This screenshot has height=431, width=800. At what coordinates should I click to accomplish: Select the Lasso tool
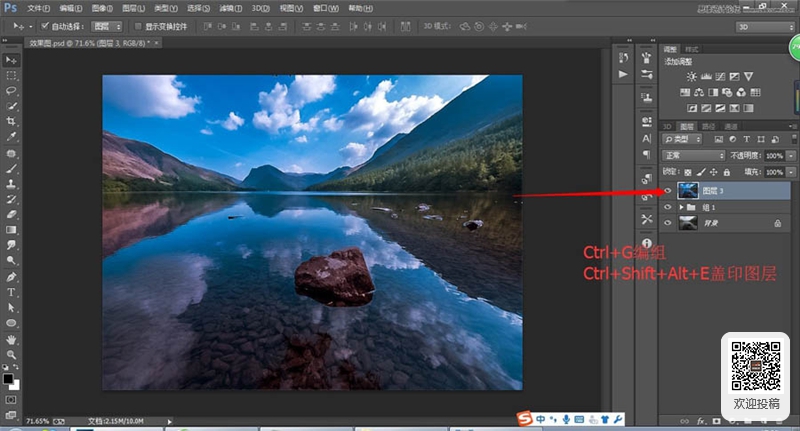click(x=11, y=91)
